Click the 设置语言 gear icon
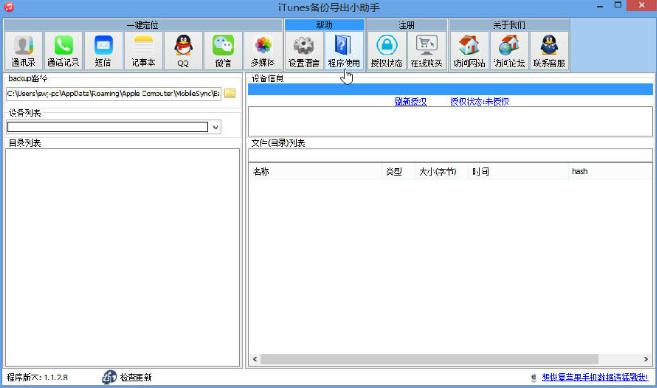This screenshot has width=657, height=388. [304, 51]
